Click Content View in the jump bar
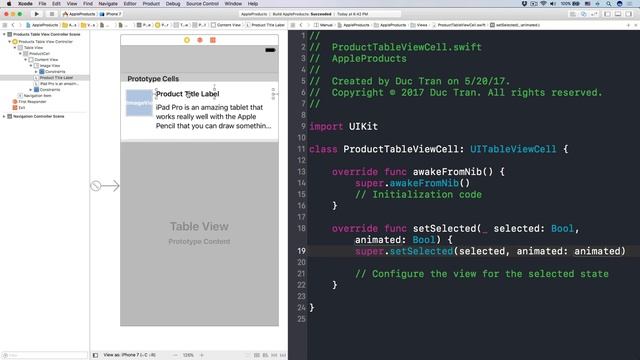The width and height of the screenshot is (640, 360). click(226, 25)
